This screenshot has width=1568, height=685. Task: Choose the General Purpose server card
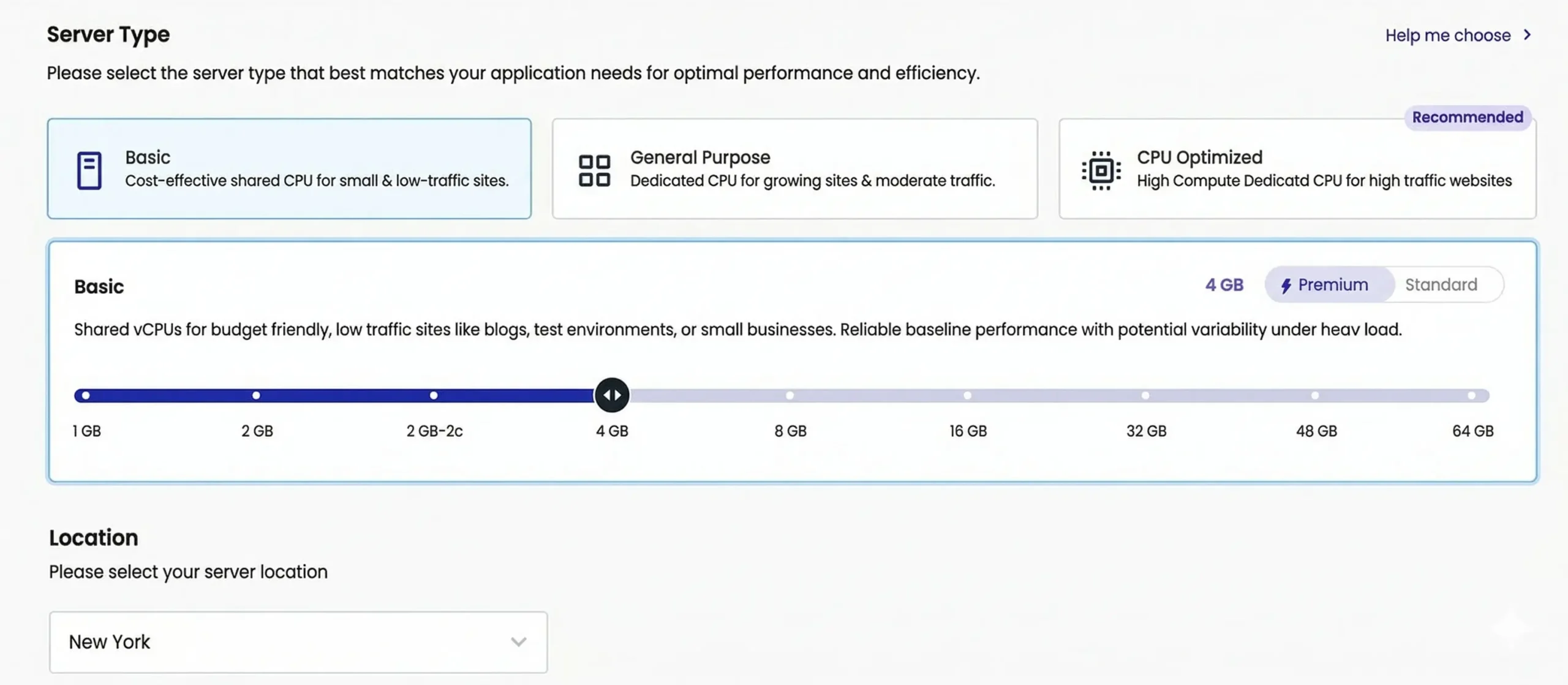point(794,168)
